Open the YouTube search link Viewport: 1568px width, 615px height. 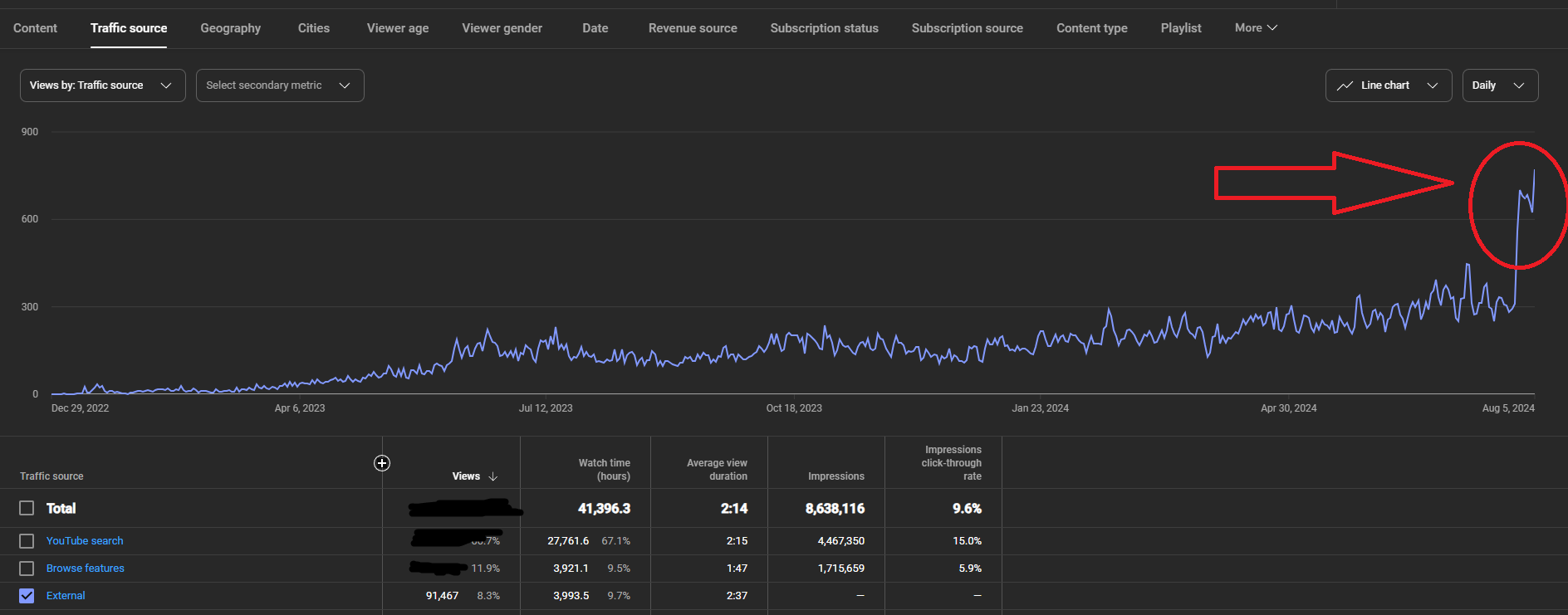pyautogui.click(x=85, y=541)
